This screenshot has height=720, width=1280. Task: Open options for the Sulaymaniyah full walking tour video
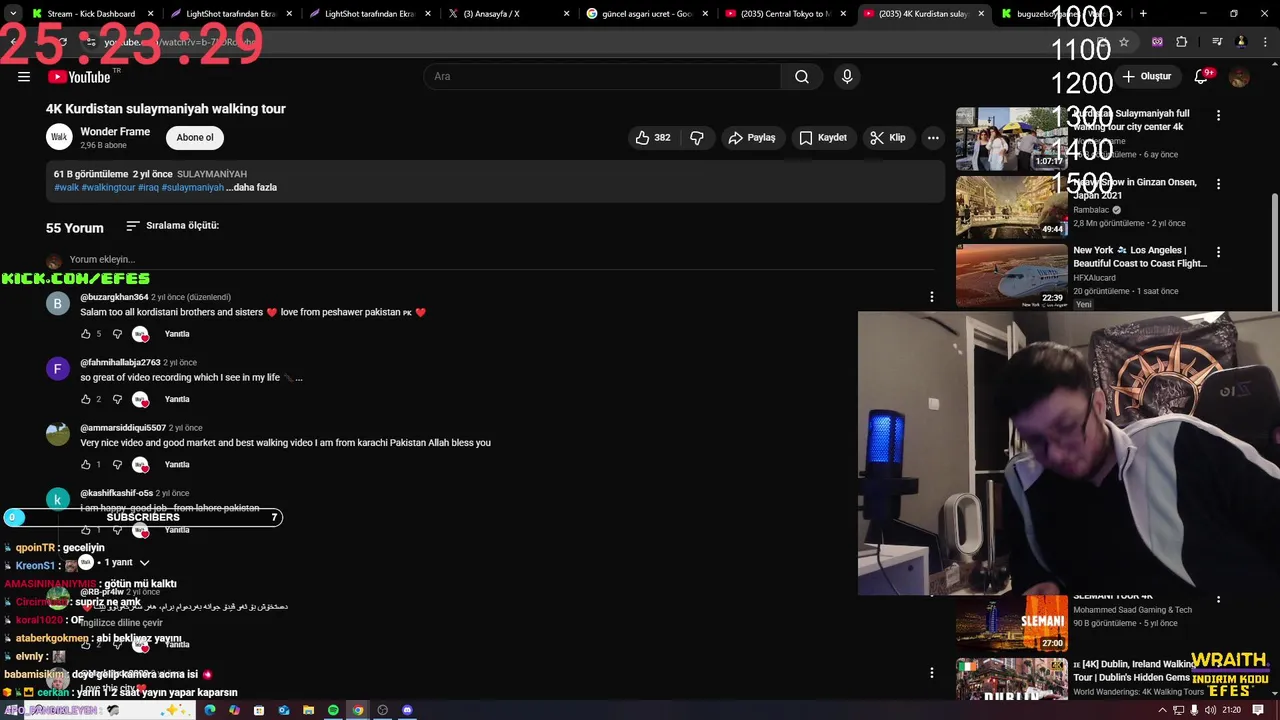pos(1218,116)
